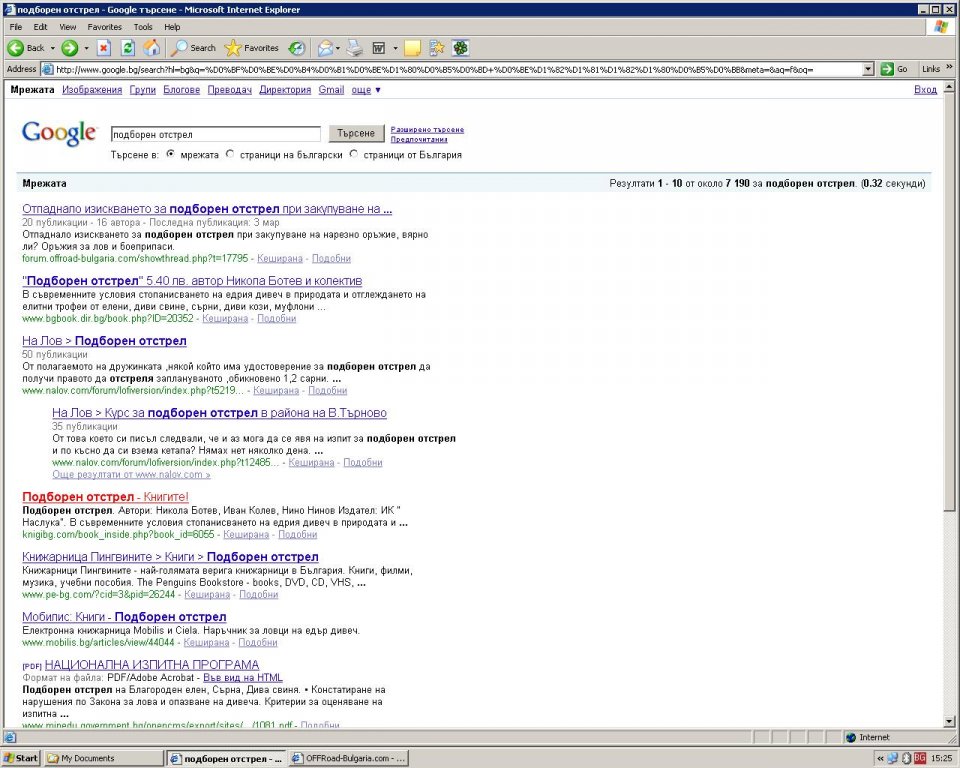Edit page with Word icon

click(x=379, y=48)
